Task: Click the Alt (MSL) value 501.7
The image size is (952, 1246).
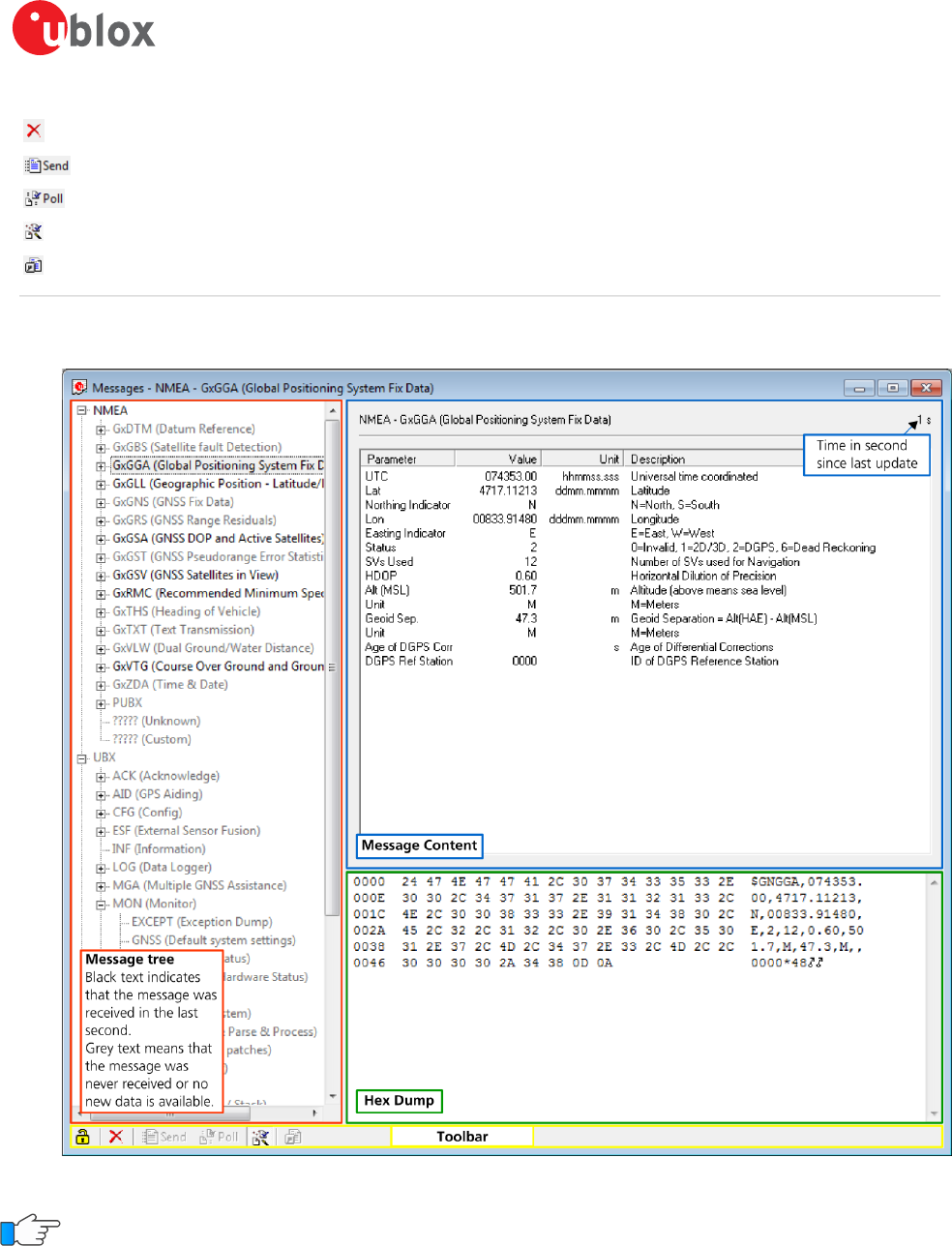Action: [x=522, y=590]
